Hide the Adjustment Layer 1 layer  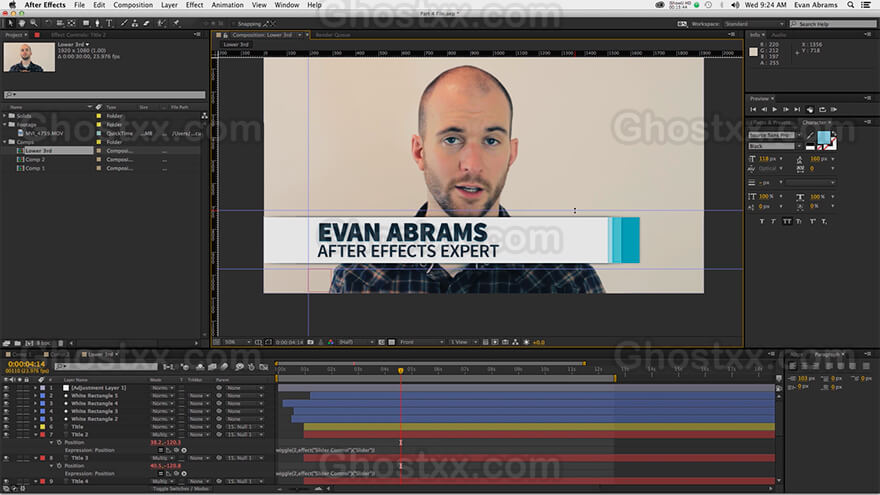[x=6, y=388]
